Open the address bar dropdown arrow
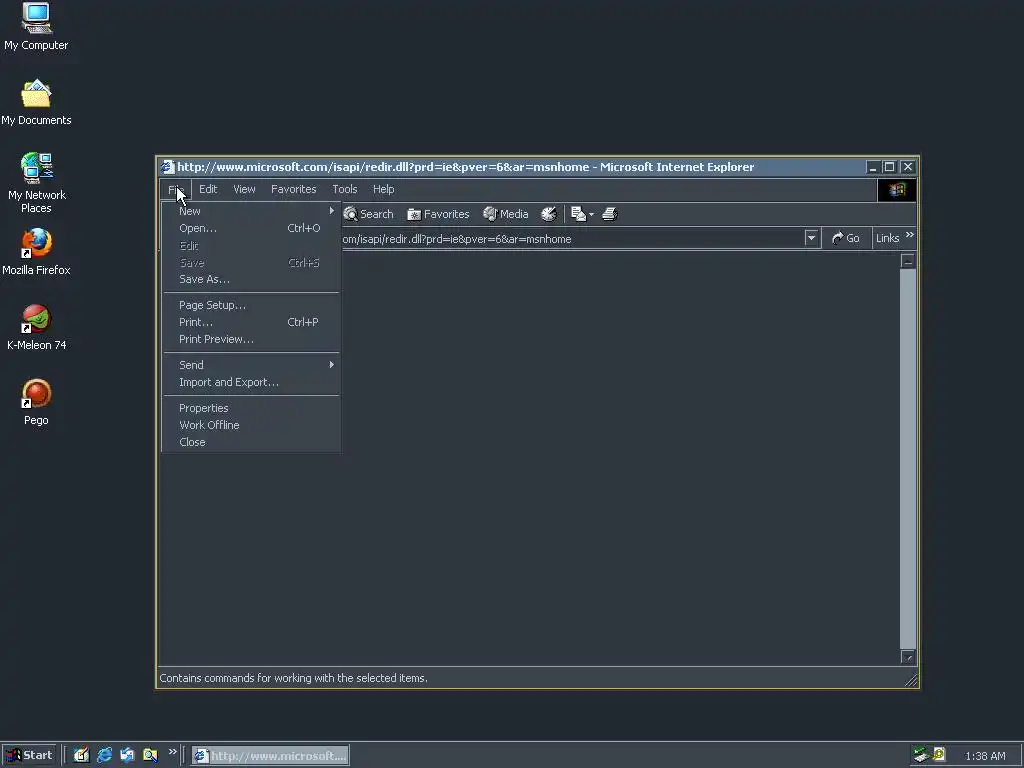 (811, 238)
